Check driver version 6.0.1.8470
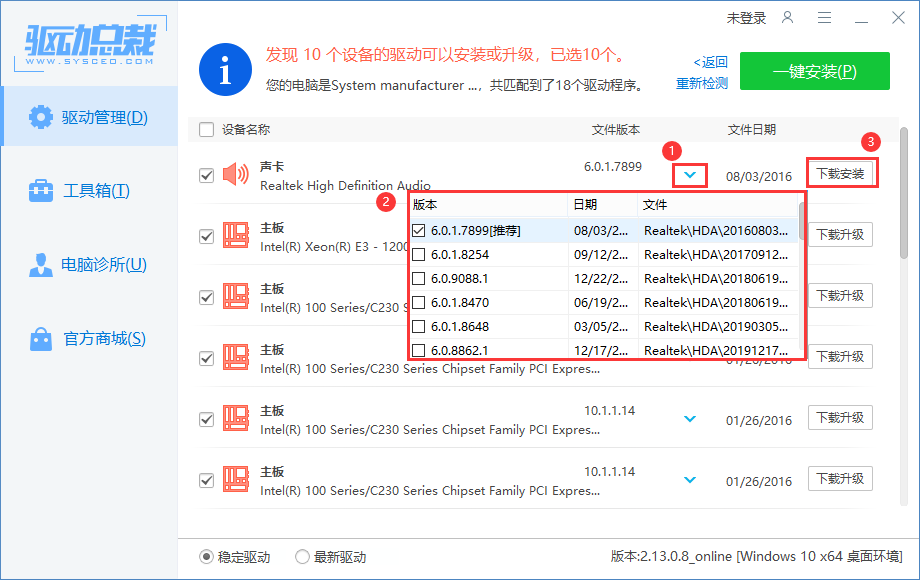Screen dimensions: 920x580 click(418, 303)
